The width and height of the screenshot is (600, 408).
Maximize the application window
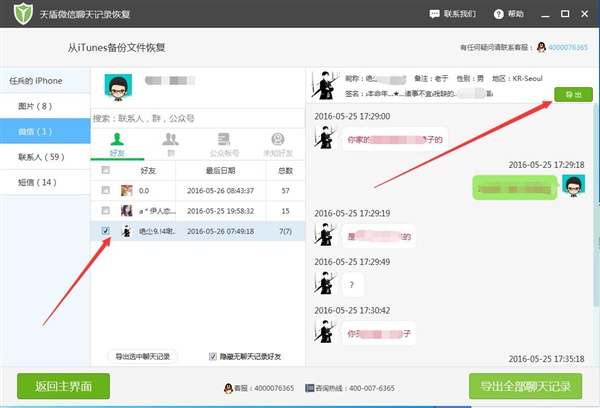point(565,14)
